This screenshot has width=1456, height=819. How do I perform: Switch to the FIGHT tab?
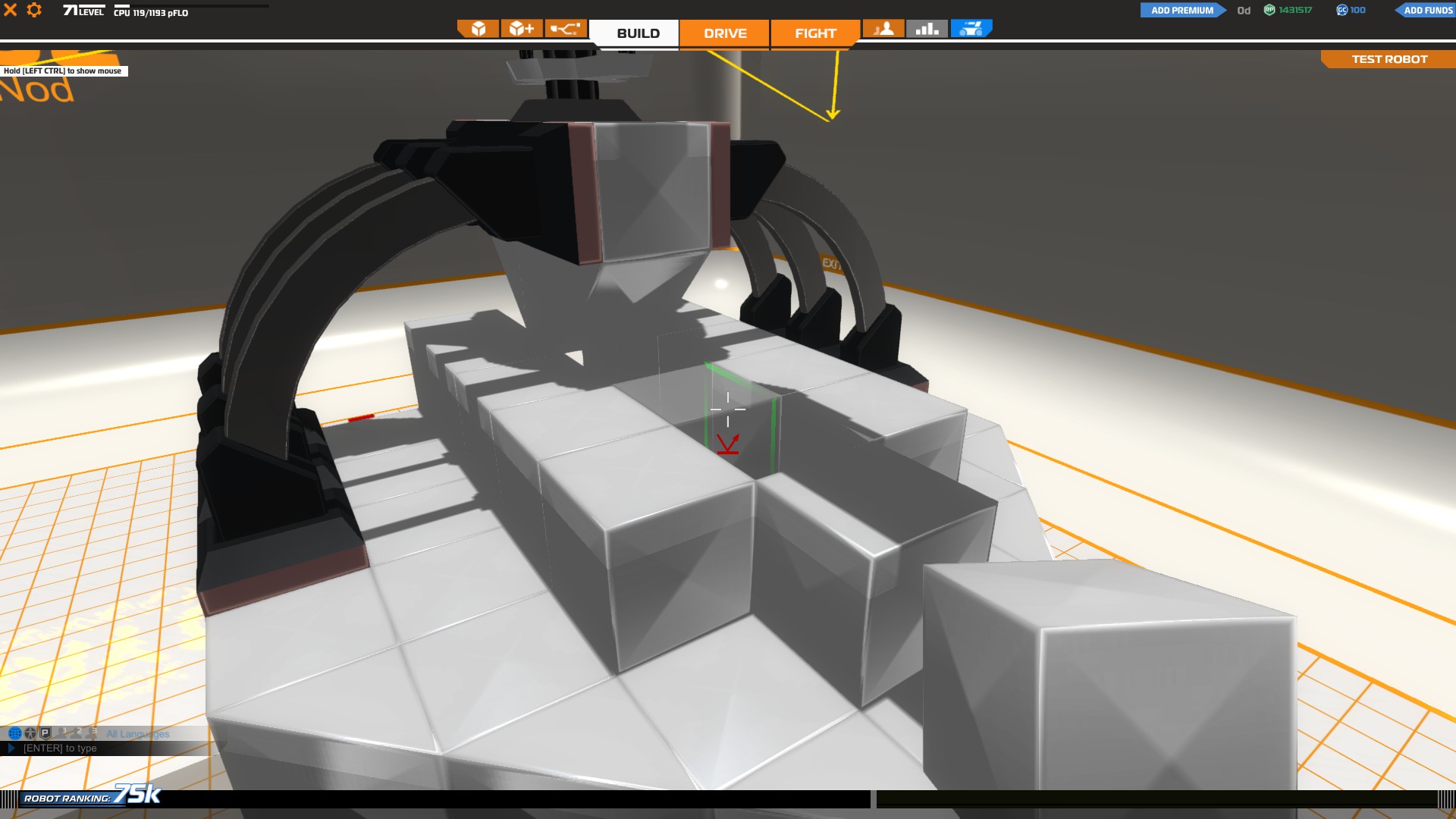pos(815,33)
